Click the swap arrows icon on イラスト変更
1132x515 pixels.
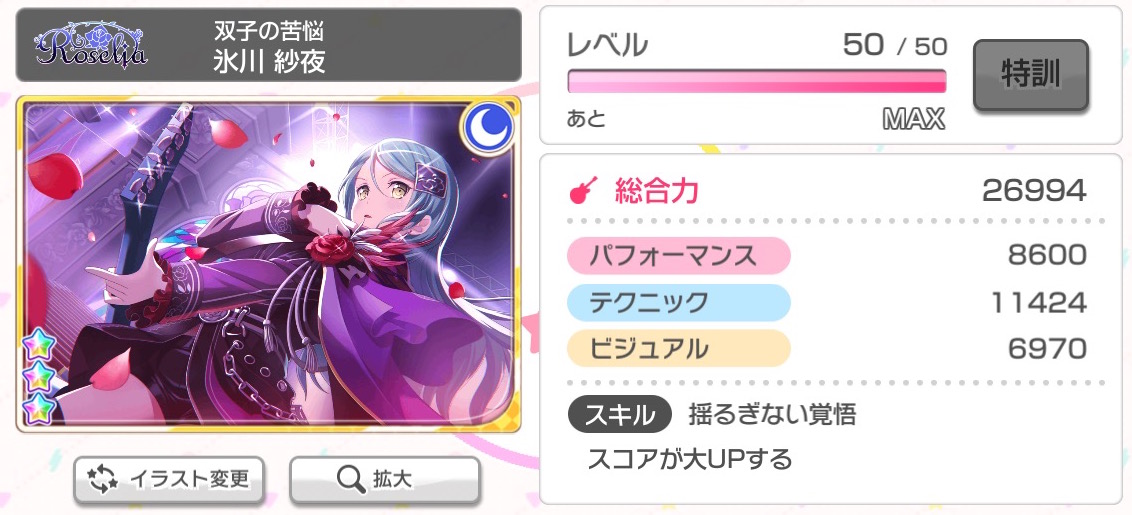(x=102, y=478)
